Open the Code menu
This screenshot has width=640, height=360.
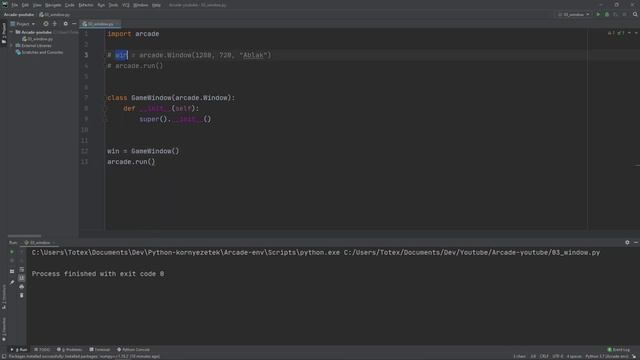coord(70,5)
